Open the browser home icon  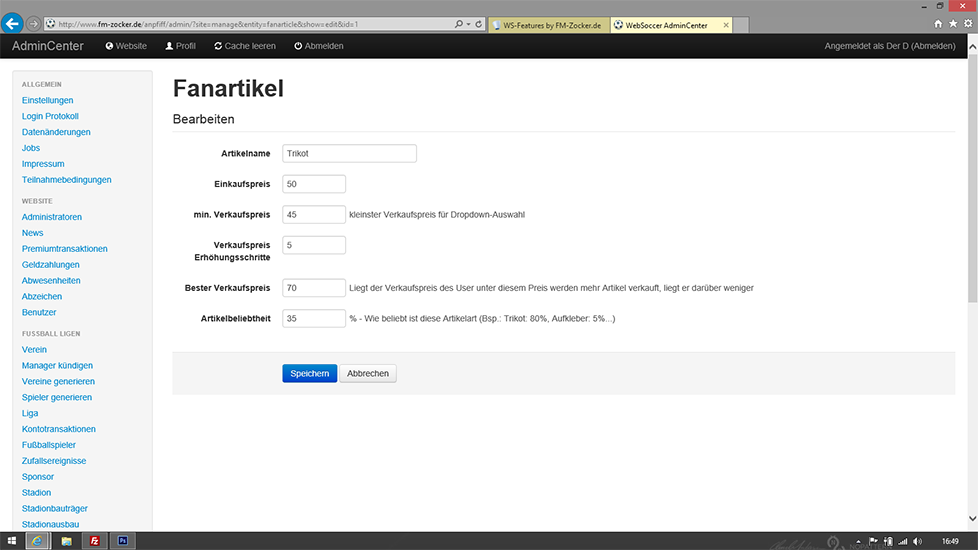pos(938,23)
